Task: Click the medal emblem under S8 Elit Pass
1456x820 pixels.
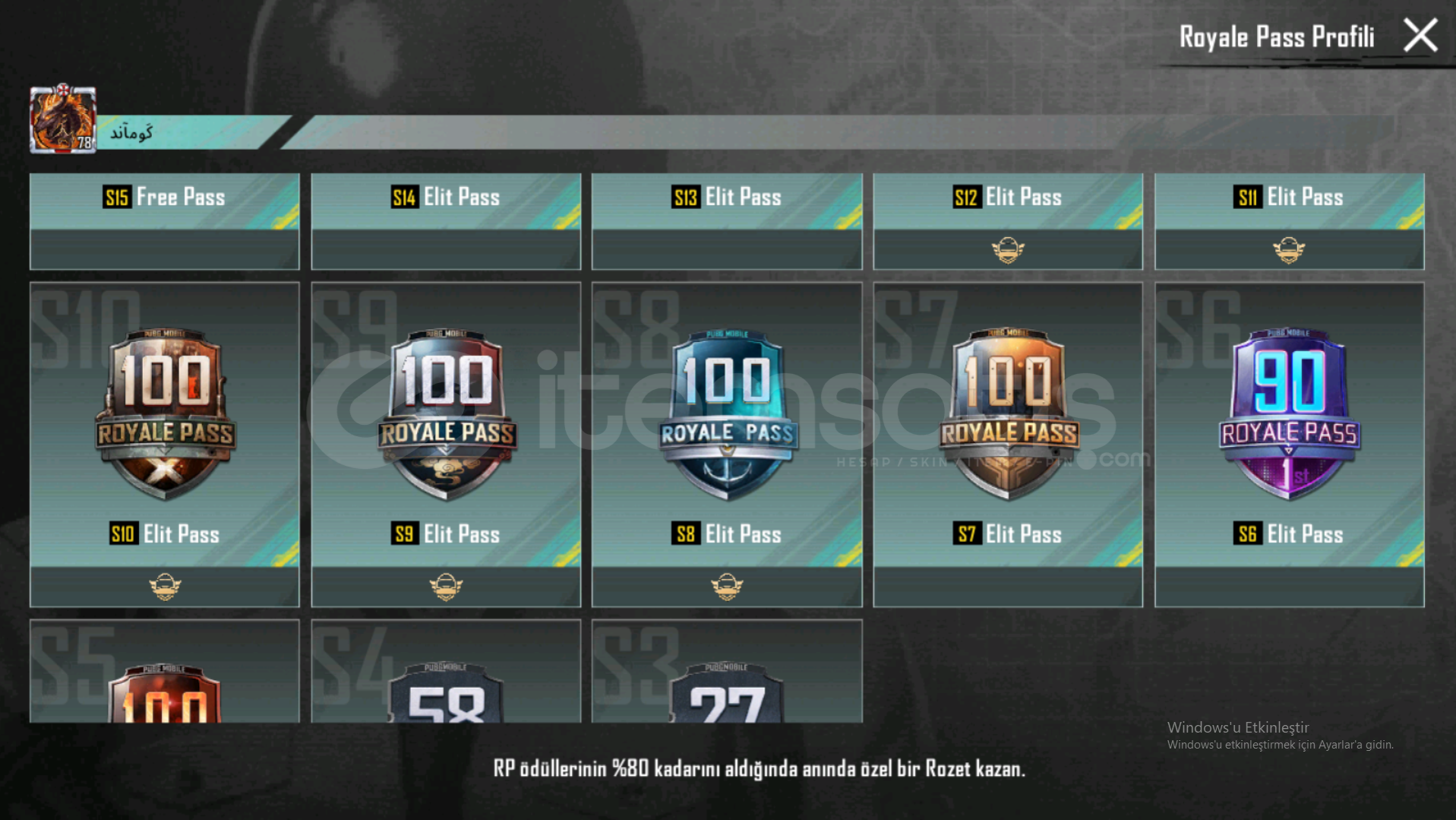Action: [727, 587]
